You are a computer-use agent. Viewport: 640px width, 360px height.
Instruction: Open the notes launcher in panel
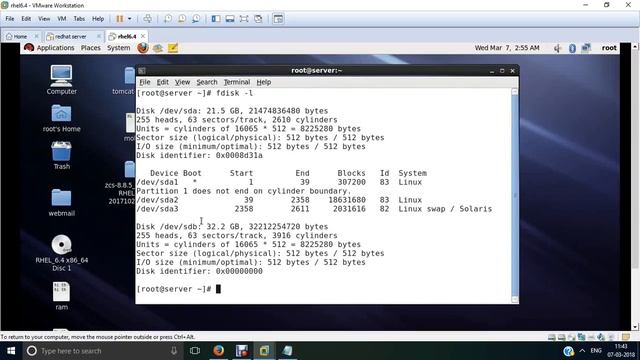tap(173, 48)
